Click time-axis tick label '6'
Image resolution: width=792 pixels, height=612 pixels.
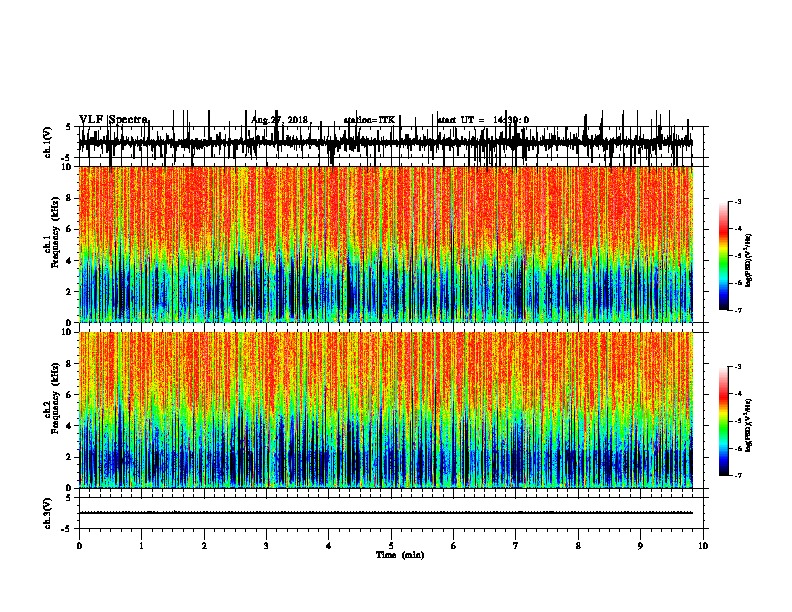[454, 546]
